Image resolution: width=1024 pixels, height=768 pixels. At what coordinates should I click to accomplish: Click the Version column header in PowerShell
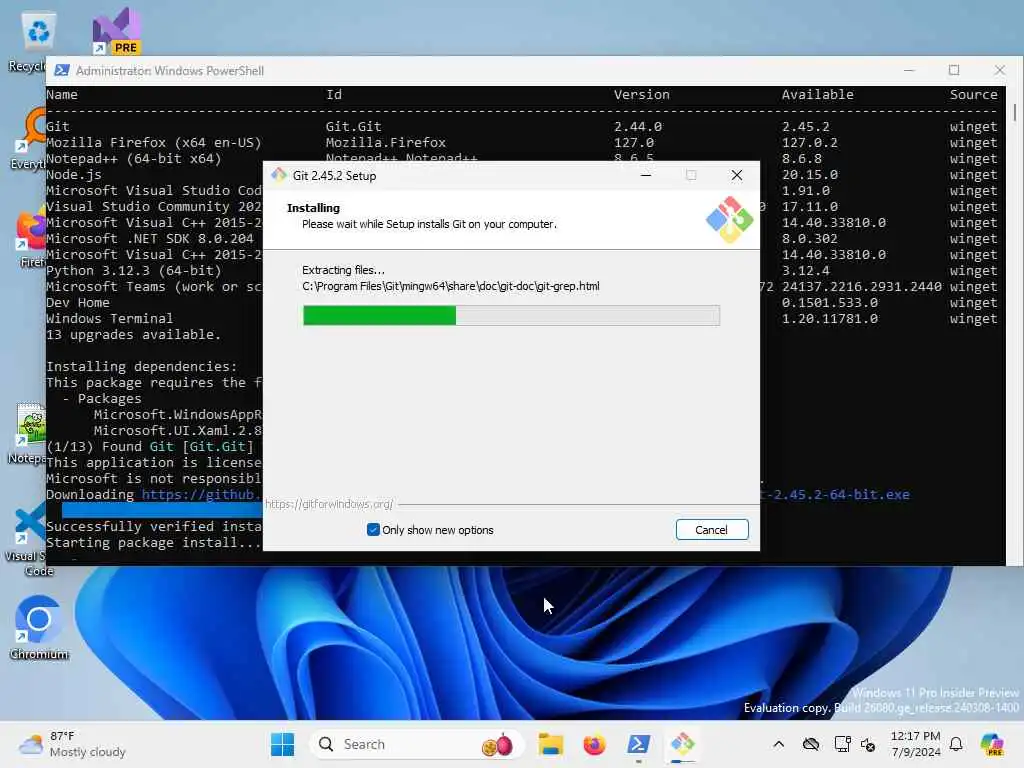[641, 94]
